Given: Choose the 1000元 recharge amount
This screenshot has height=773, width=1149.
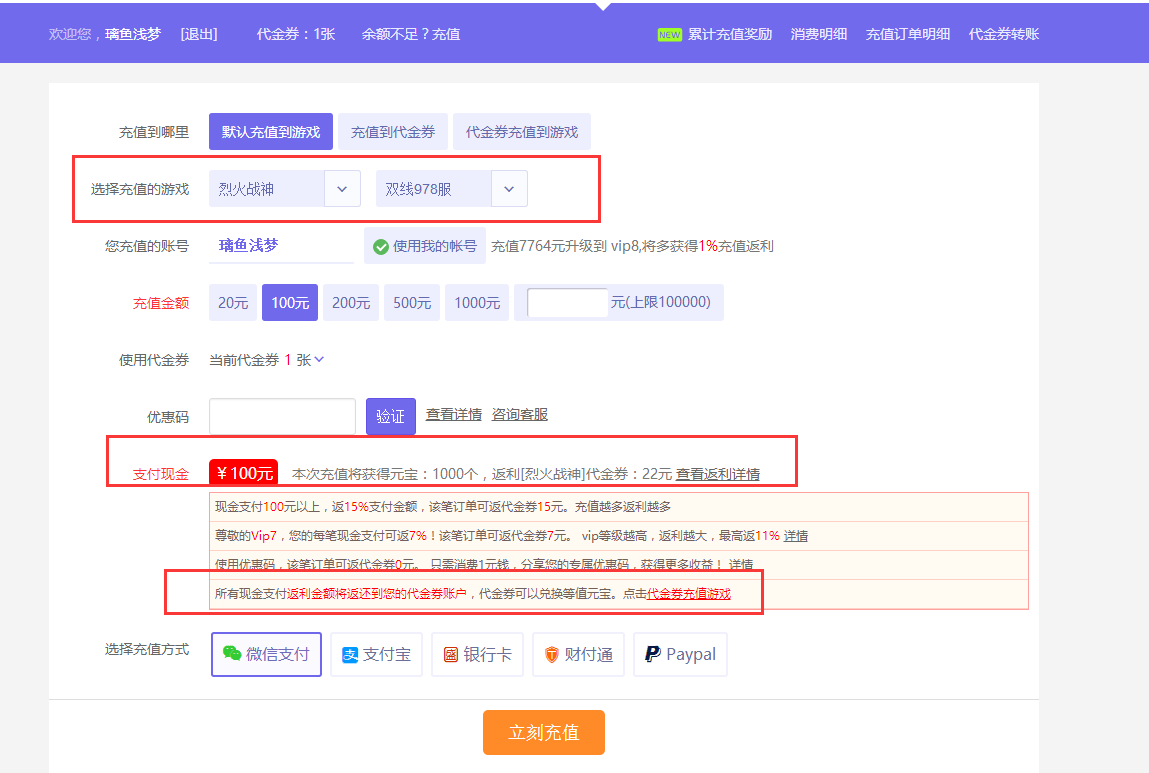Looking at the screenshot, I should pyautogui.click(x=476, y=302).
